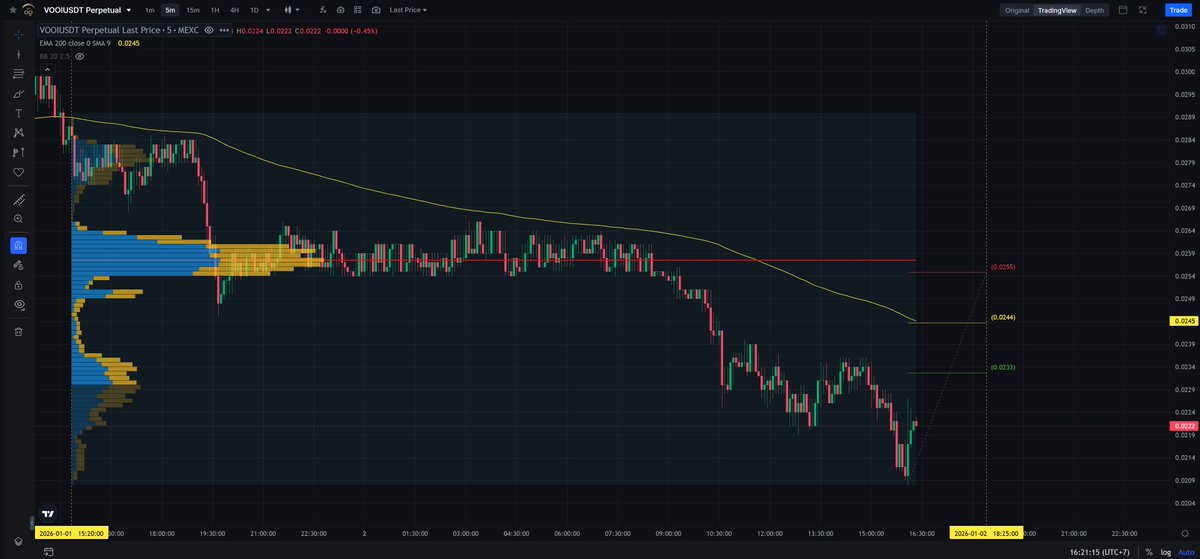Select the 4H timeframe
This screenshot has height=559, width=1200.
pos(234,10)
